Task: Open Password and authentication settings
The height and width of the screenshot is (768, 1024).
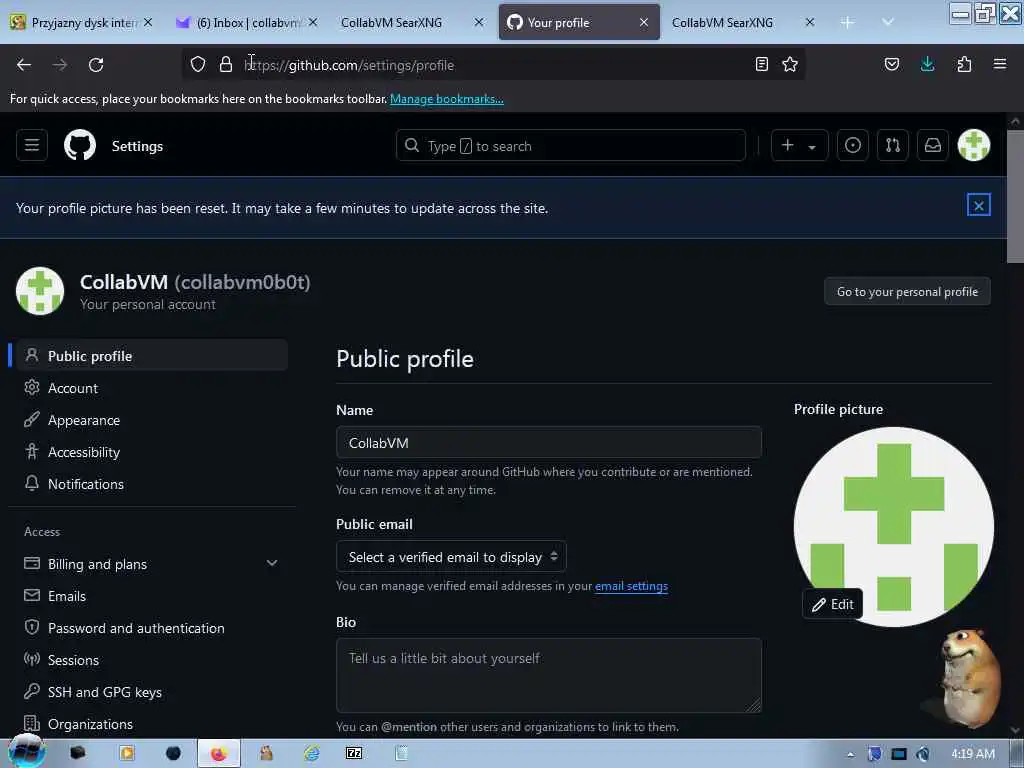Action: (x=152, y=628)
